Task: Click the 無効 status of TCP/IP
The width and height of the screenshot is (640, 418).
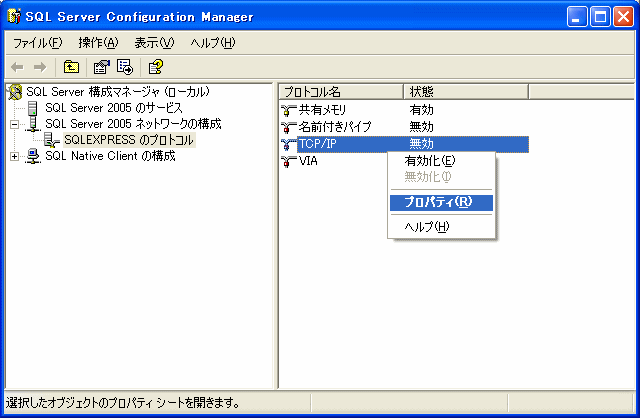Action: click(422, 144)
